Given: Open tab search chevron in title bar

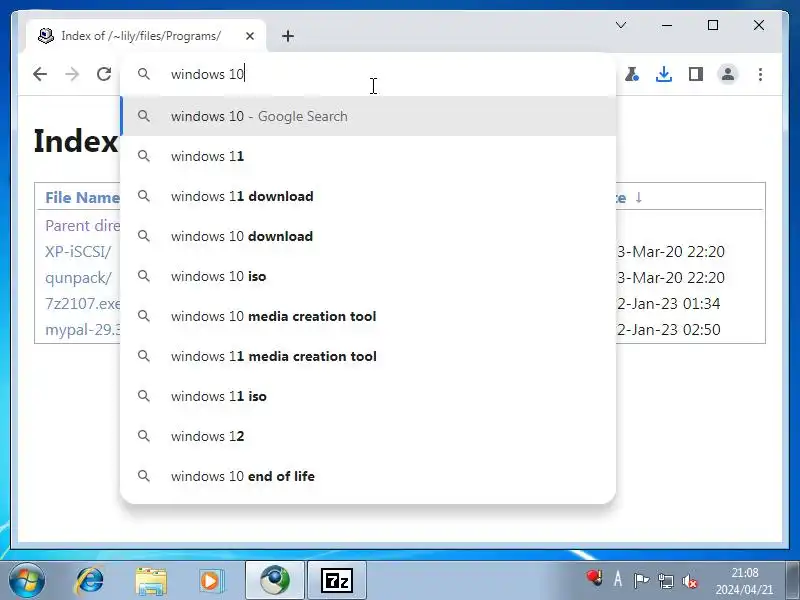Looking at the screenshot, I should tap(621, 25).
